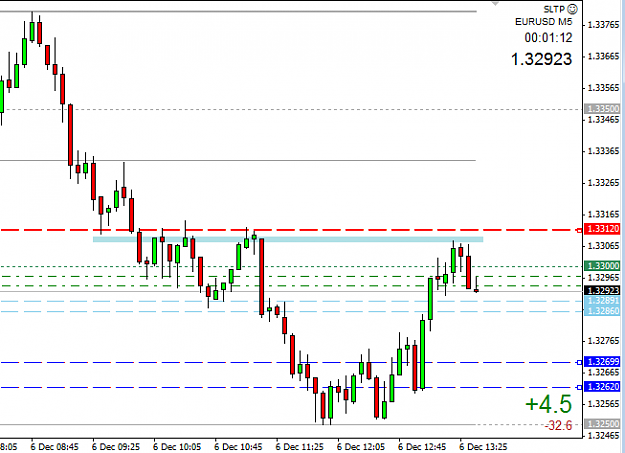Select the light blue resistance zone rectangle
This screenshot has width=625, height=453.
(288, 239)
